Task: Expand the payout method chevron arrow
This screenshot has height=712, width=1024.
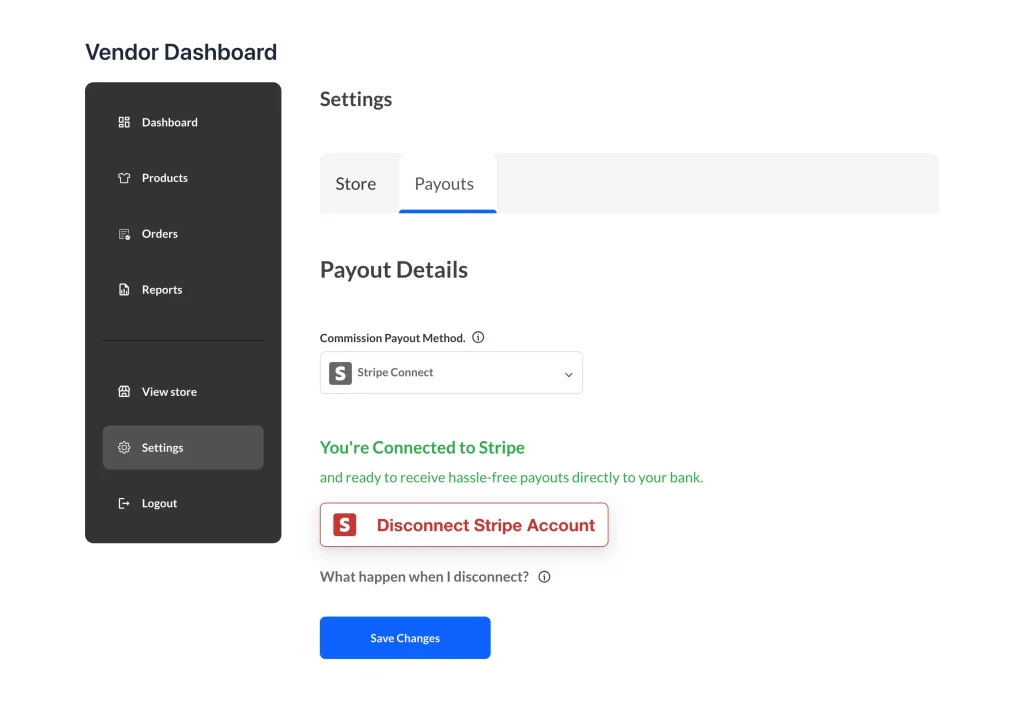Action: pyautogui.click(x=568, y=374)
